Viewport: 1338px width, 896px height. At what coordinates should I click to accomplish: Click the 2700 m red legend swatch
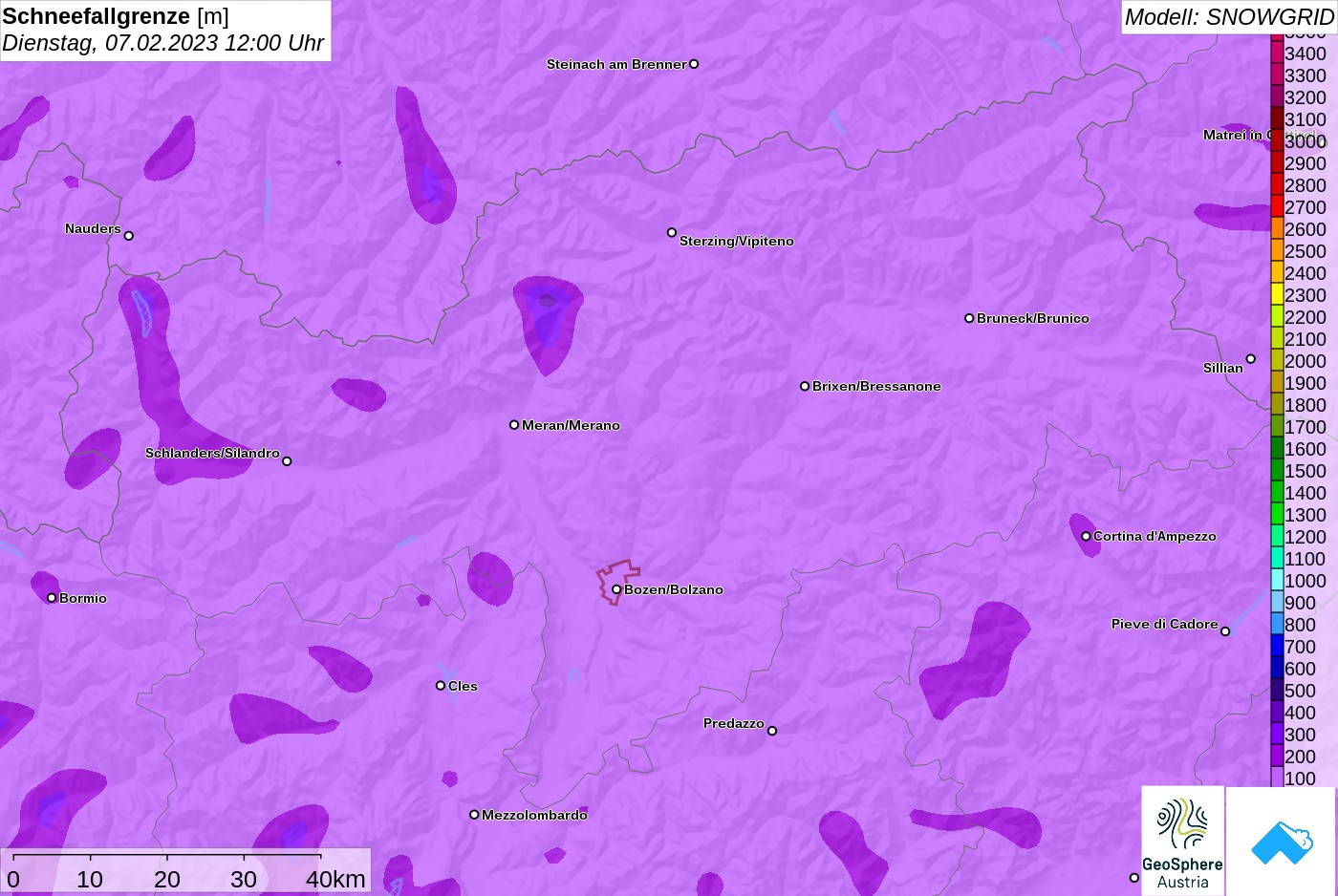(1277, 206)
